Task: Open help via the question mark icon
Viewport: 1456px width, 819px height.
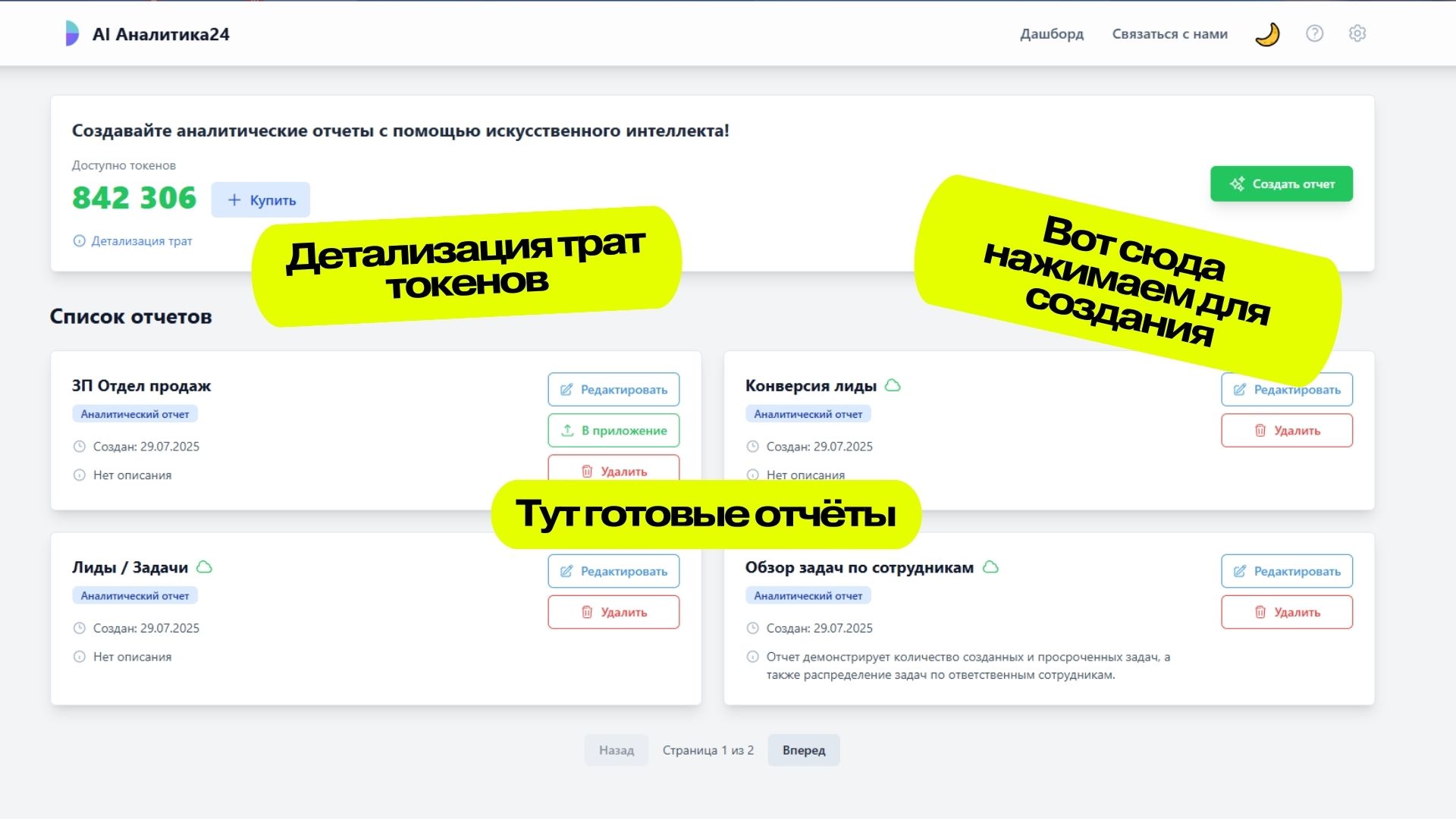Action: click(x=1314, y=33)
